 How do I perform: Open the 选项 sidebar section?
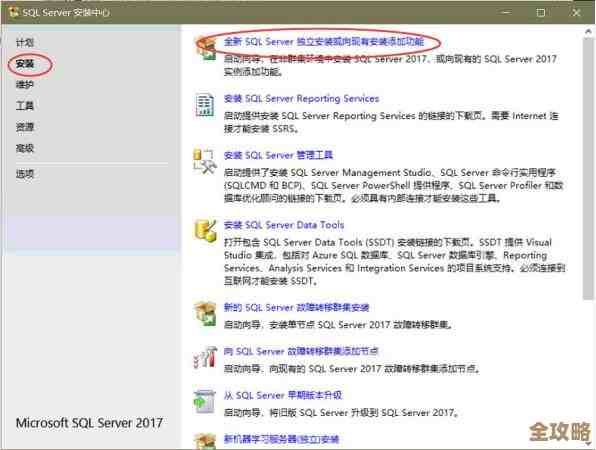[x=25, y=174]
